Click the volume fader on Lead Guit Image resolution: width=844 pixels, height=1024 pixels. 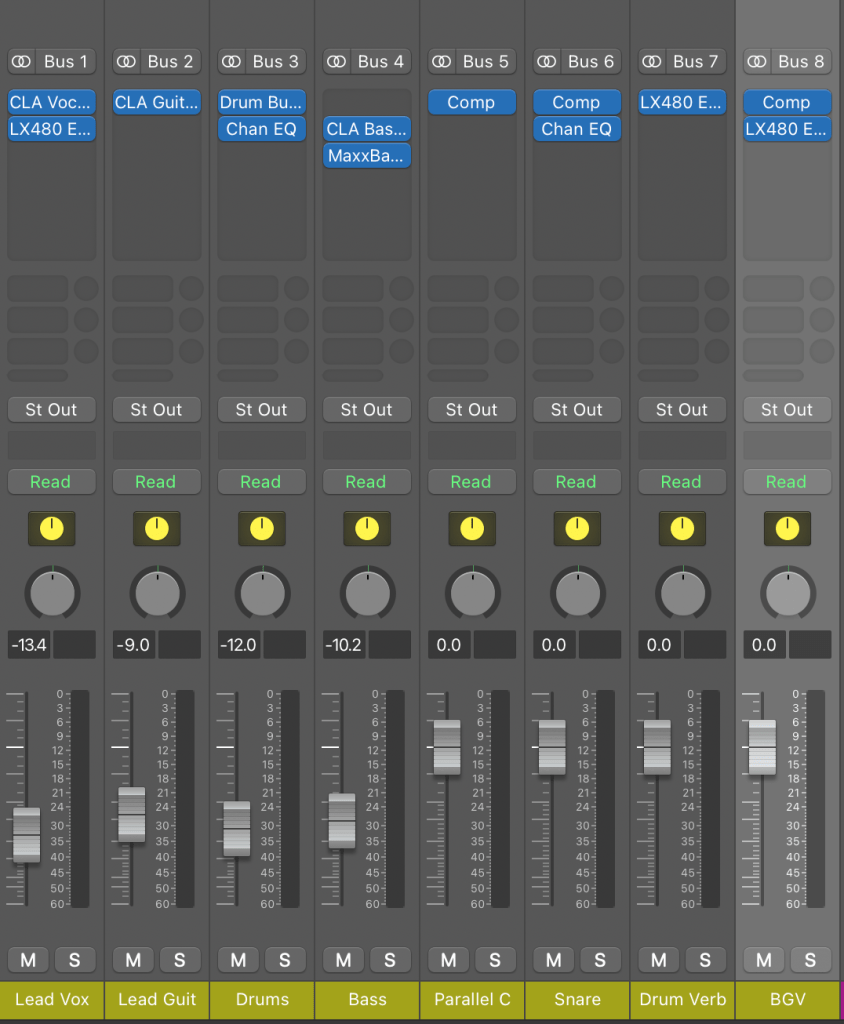(x=131, y=814)
